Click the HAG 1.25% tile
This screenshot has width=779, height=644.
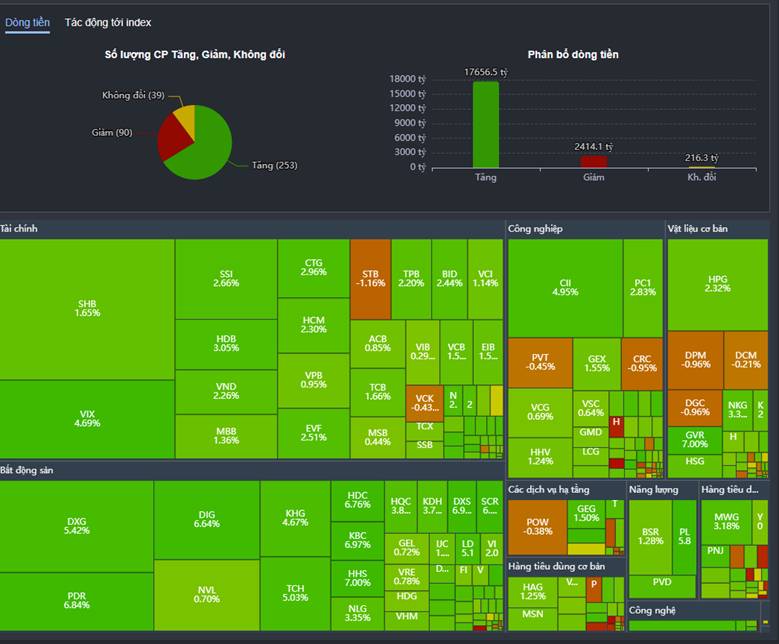coord(533,592)
